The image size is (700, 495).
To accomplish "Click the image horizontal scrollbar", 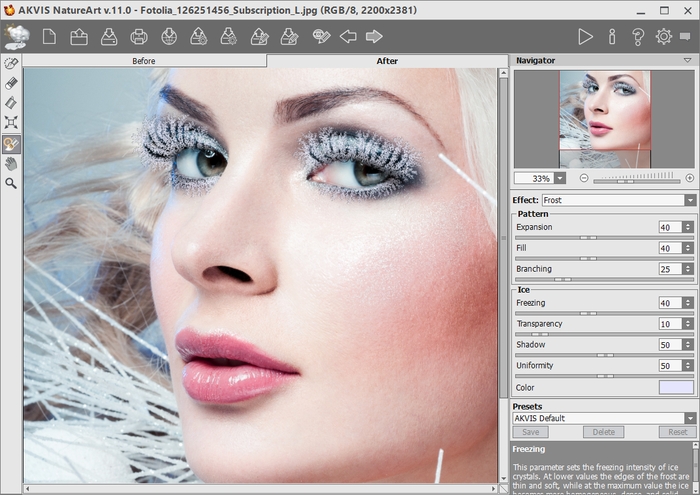I will 261,489.
